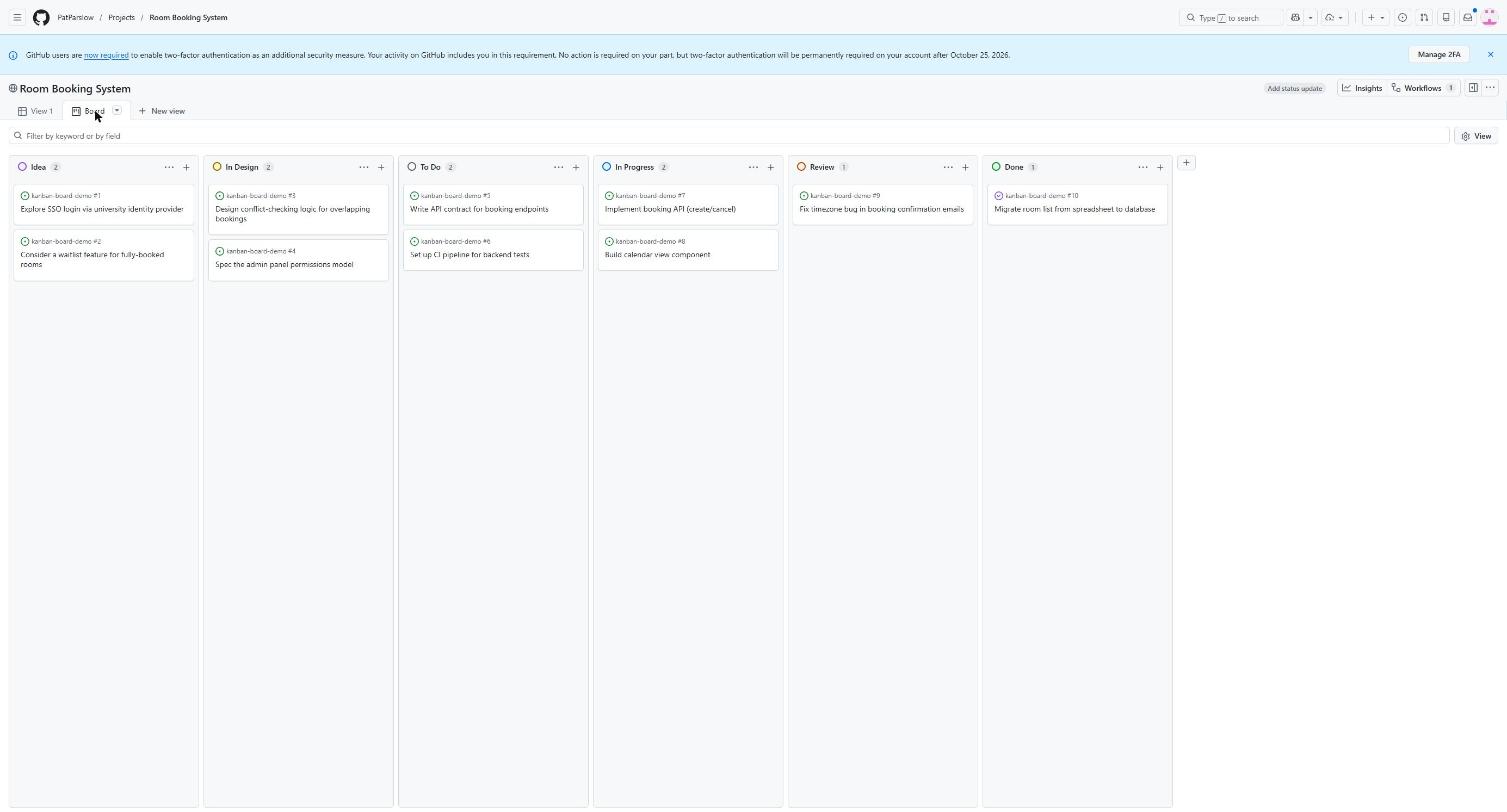
Task: Open the View settings menu
Action: [1476, 136]
